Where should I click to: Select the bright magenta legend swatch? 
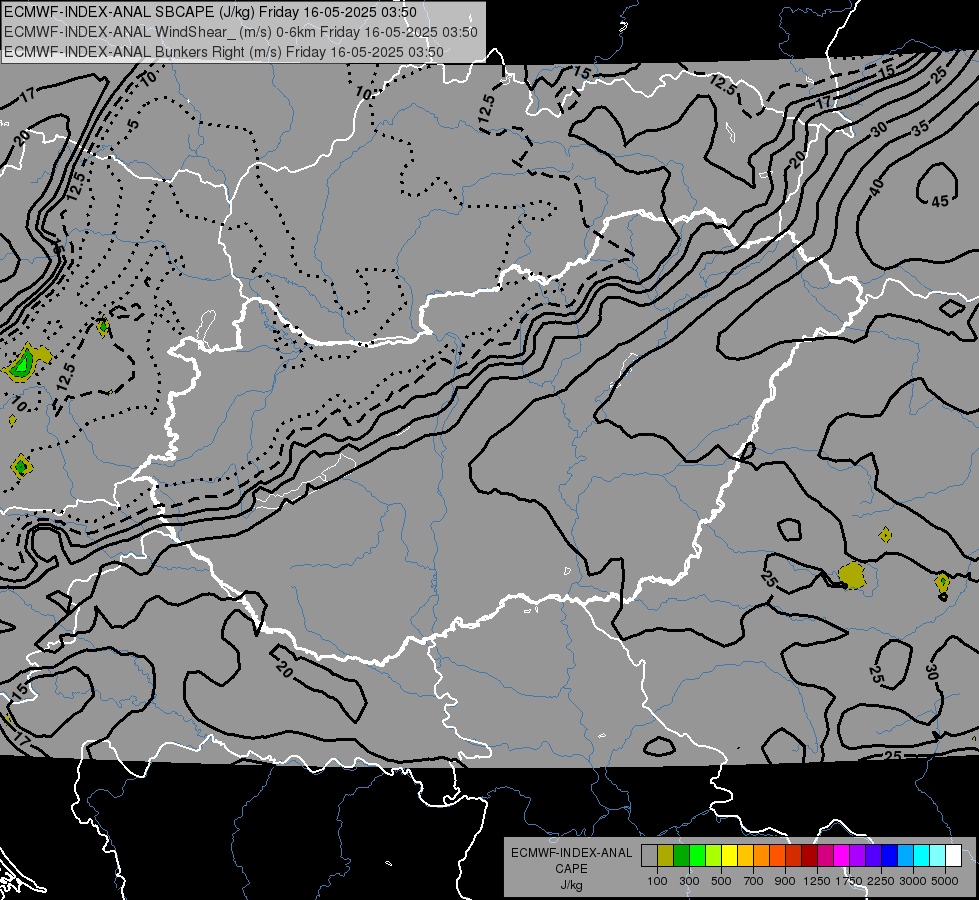point(842,856)
